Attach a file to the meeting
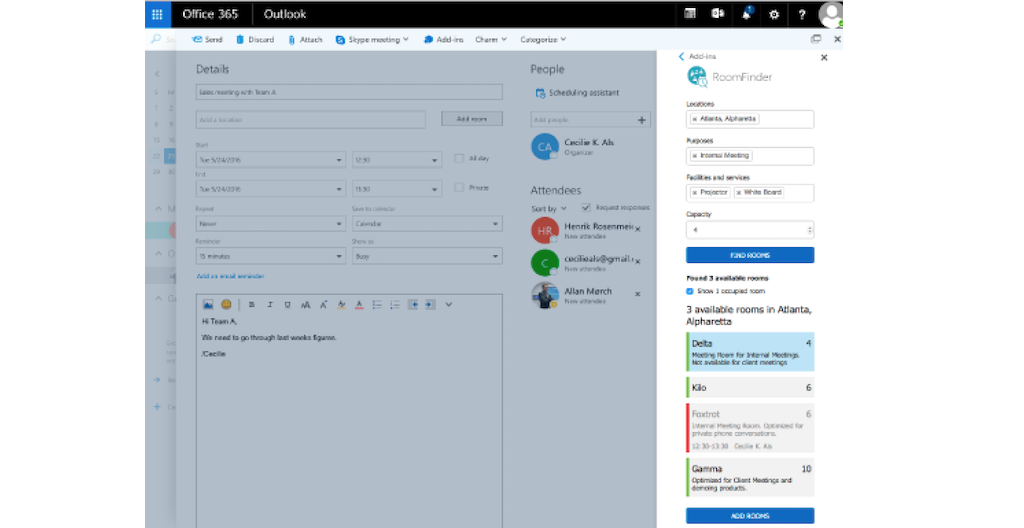 (305, 40)
